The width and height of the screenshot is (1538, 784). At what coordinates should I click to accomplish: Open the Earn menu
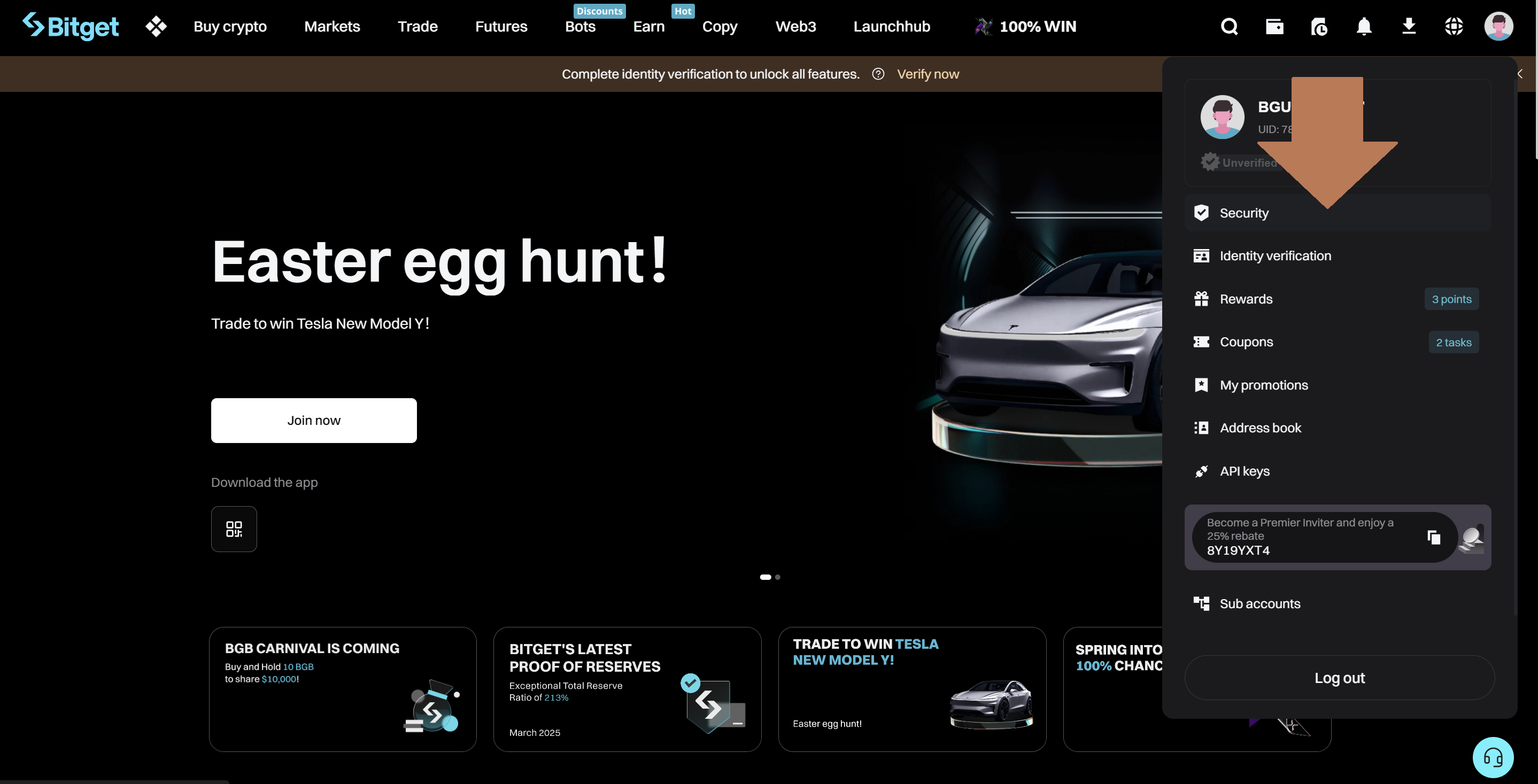648,26
